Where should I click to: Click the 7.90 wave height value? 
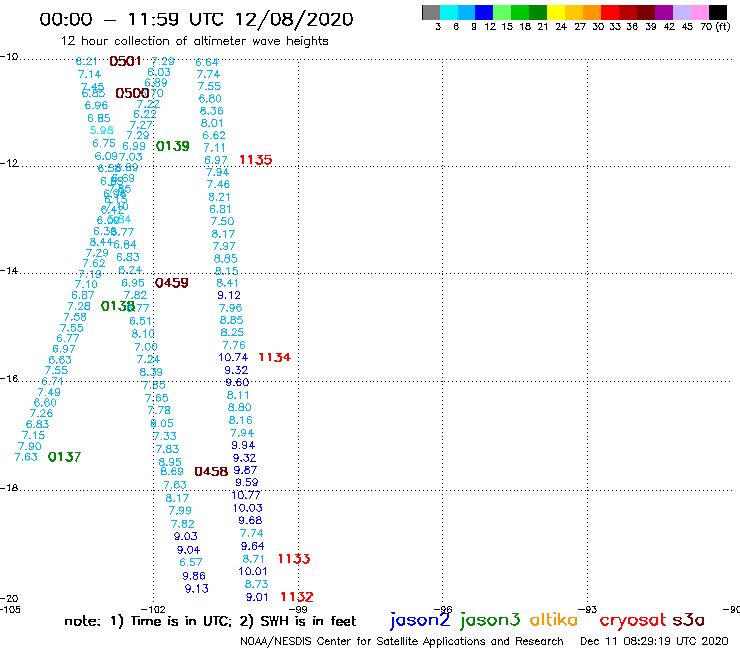tap(30, 447)
